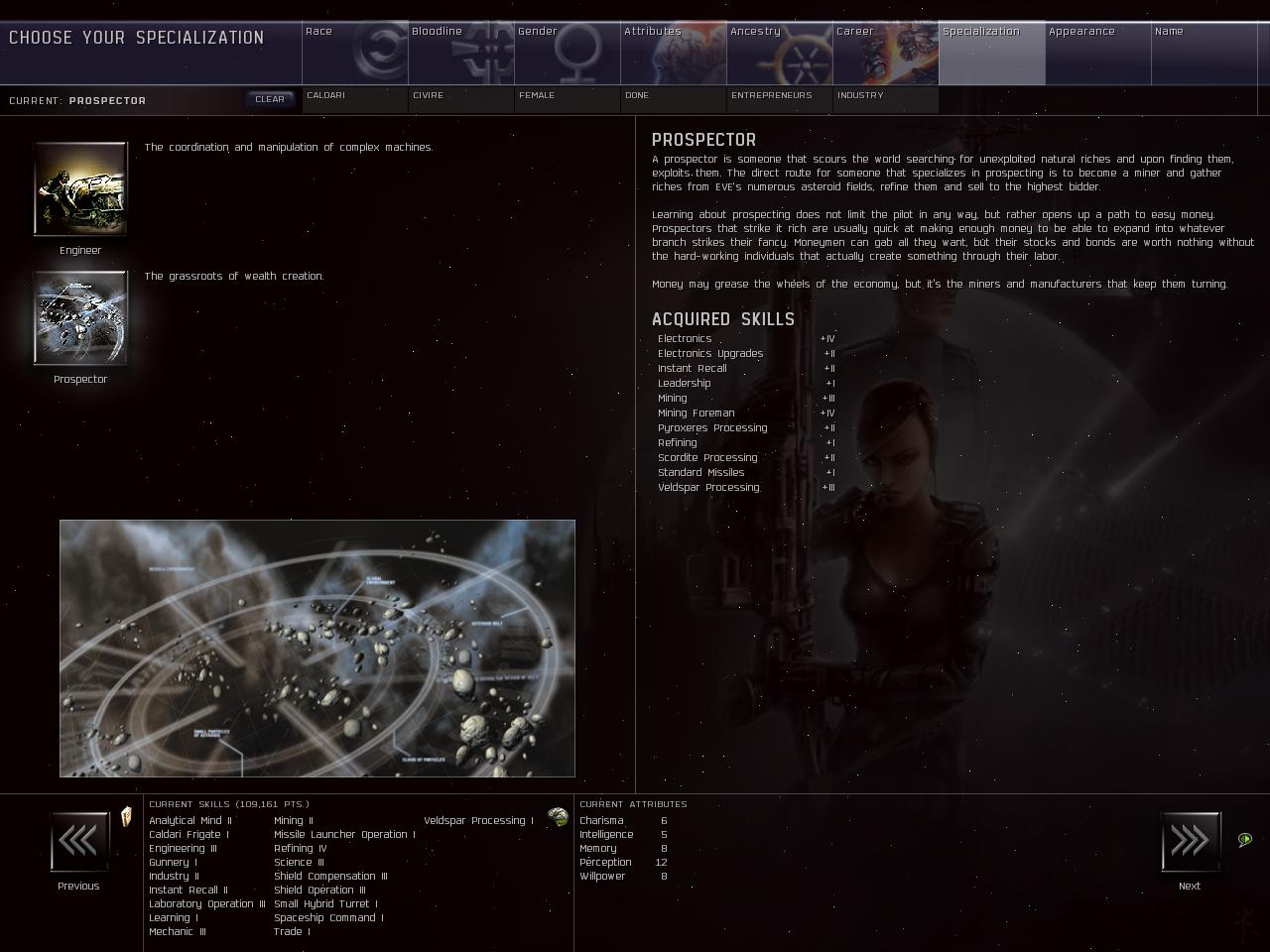Screen dimensions: 1270x952
Task: Click the Next label under the arrow
Action: tap(1190, 887)
